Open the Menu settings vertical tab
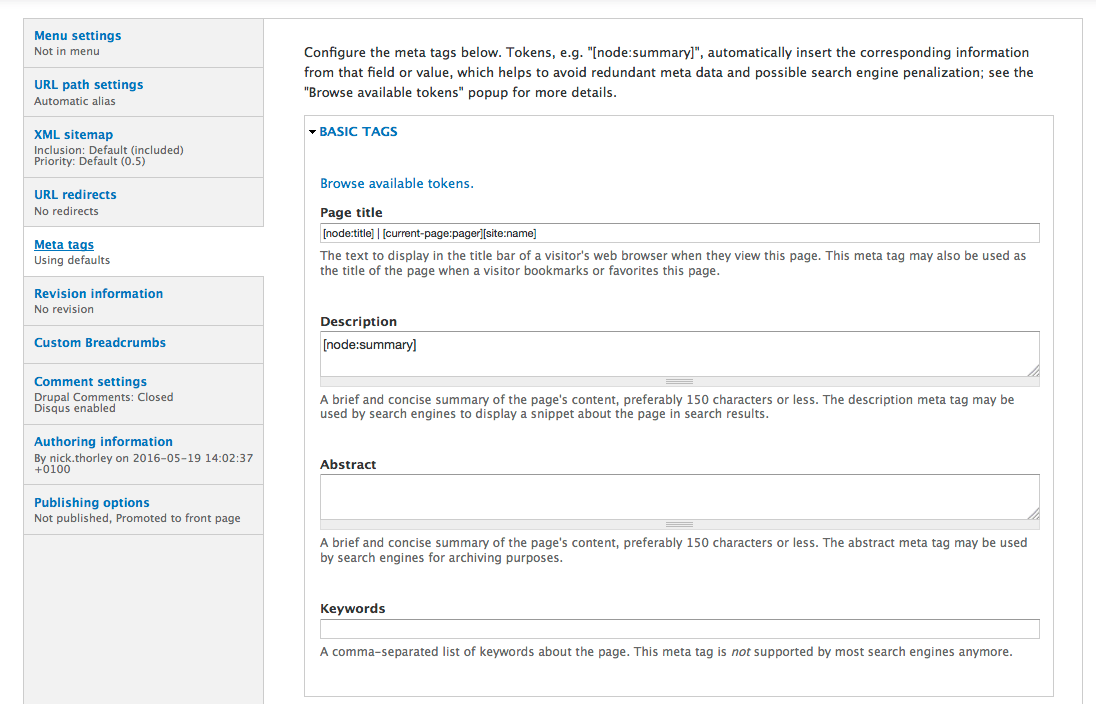Screen dimensions: 1096x704 [78, 36]
